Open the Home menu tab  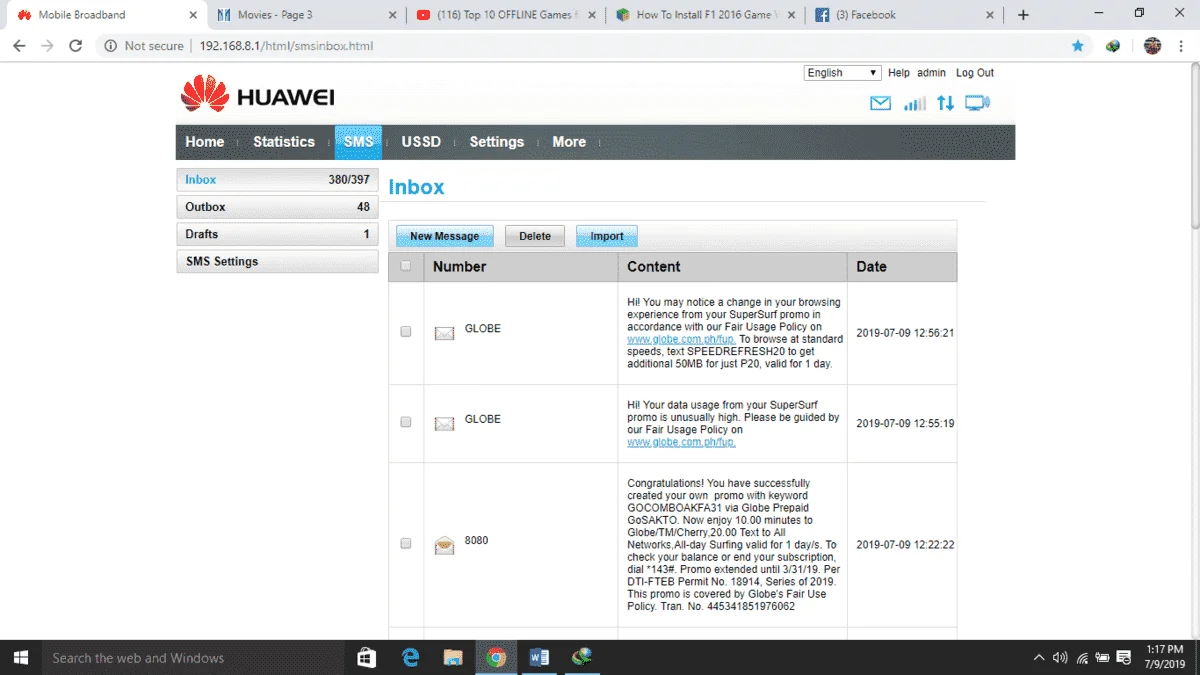[205, 142]
